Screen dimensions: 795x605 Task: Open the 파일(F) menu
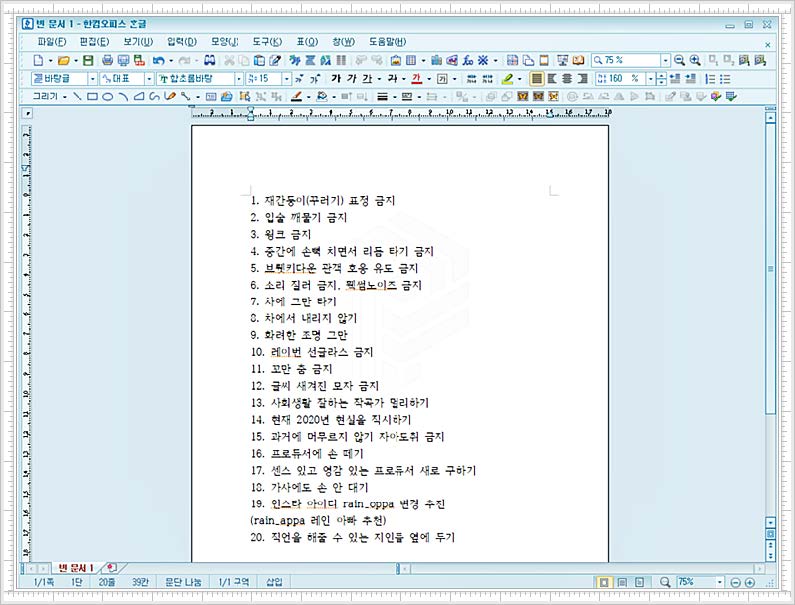pos(52,42)
